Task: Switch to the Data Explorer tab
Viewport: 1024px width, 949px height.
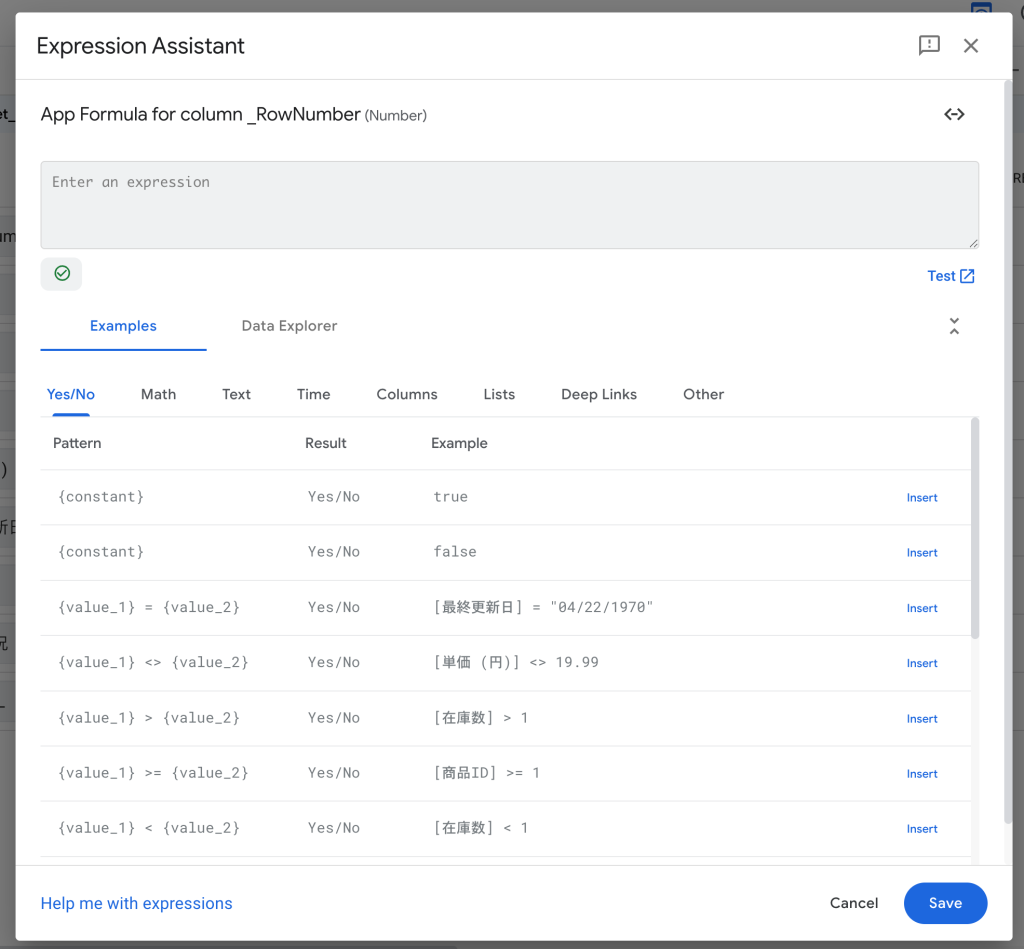Action: 289,326
